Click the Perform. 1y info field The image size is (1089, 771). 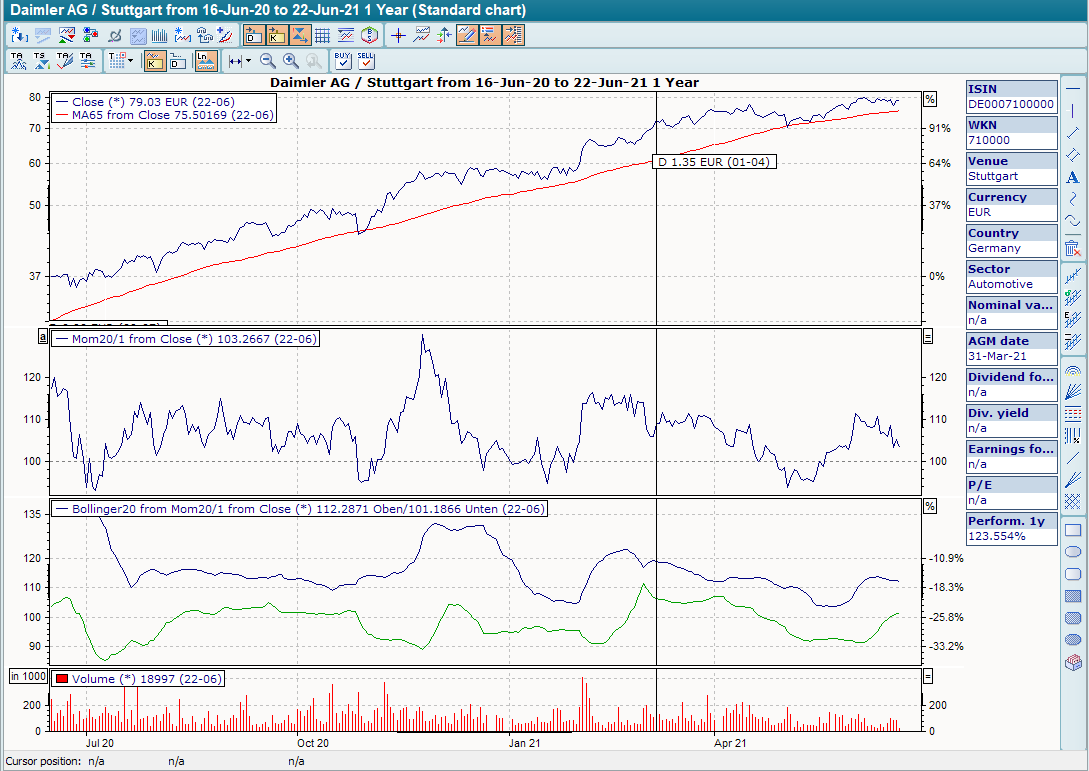1011,529
